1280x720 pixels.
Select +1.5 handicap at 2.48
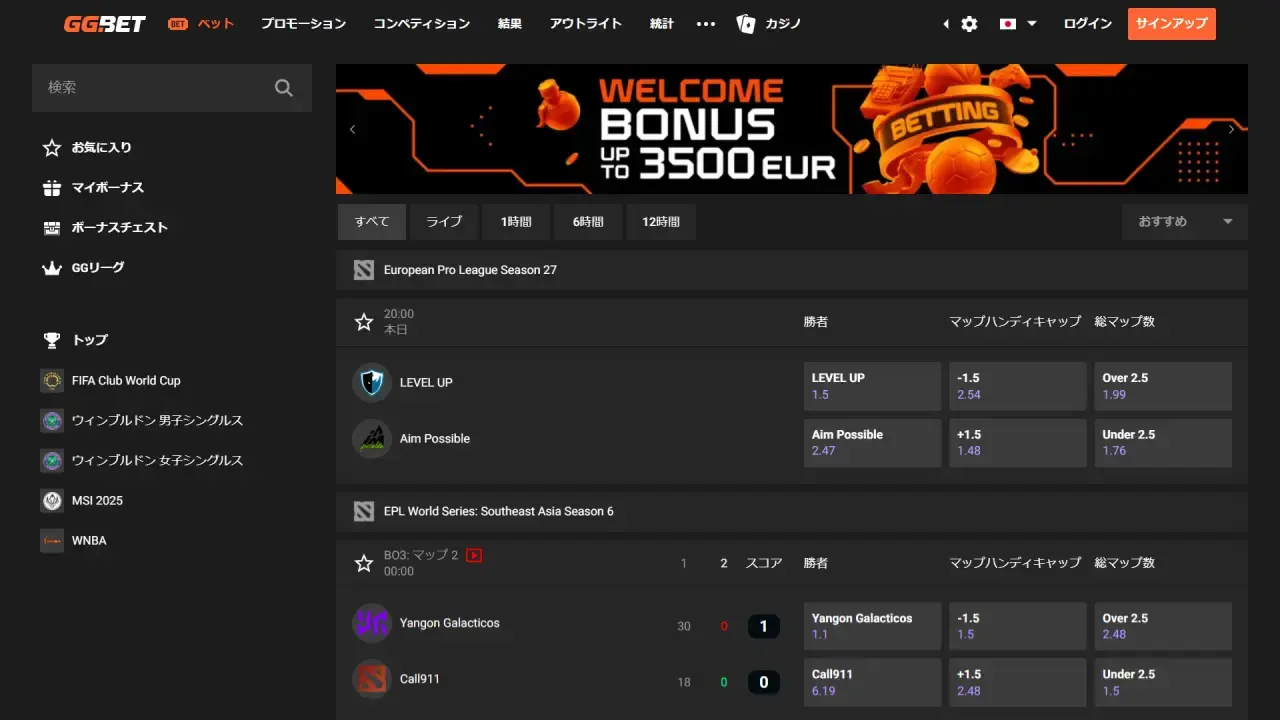(x=1018, y=682)
